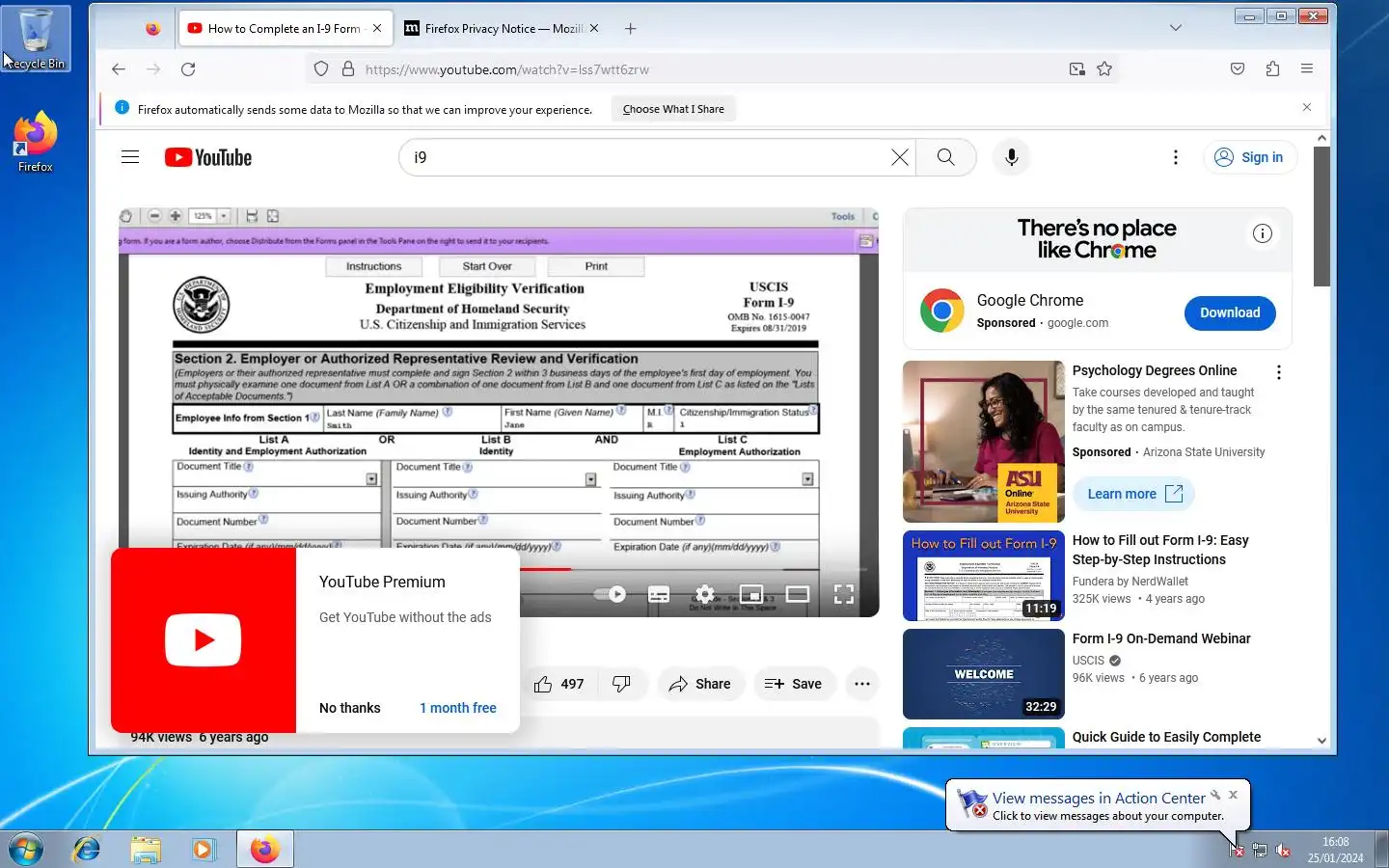The width and height of the screenshot is (1389, 868).
Task: Open more actions ellipsis under video
Action: pos(862,684)
